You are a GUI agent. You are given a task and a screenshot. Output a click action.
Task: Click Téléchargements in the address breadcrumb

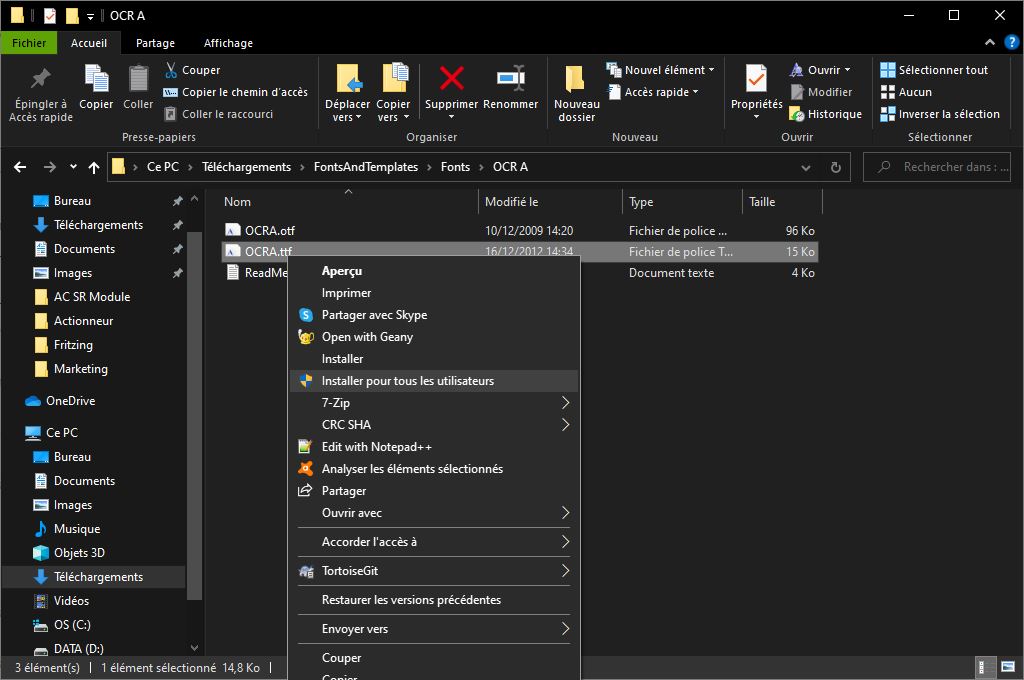(246, 167)
